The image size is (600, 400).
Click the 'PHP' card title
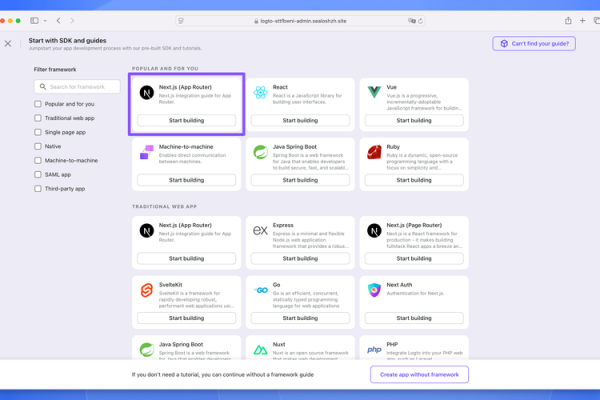tap(392, 344)
